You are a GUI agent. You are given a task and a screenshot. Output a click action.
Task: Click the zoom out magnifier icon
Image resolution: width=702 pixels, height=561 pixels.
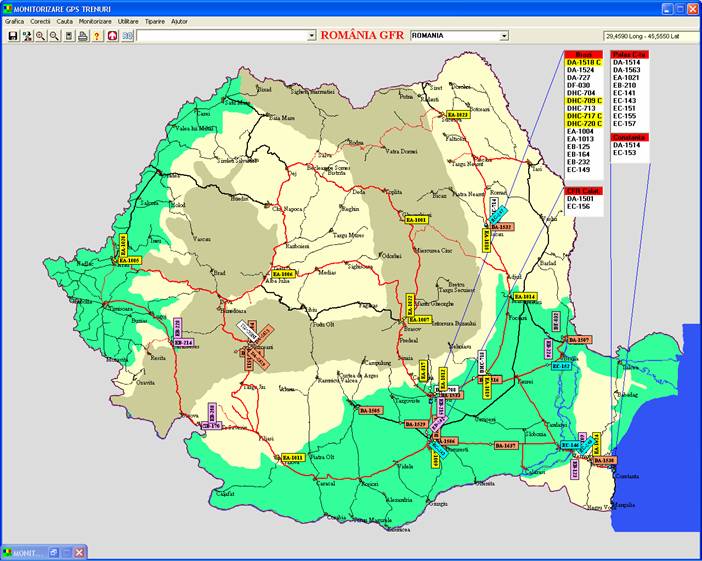click(x=54, y=35)
